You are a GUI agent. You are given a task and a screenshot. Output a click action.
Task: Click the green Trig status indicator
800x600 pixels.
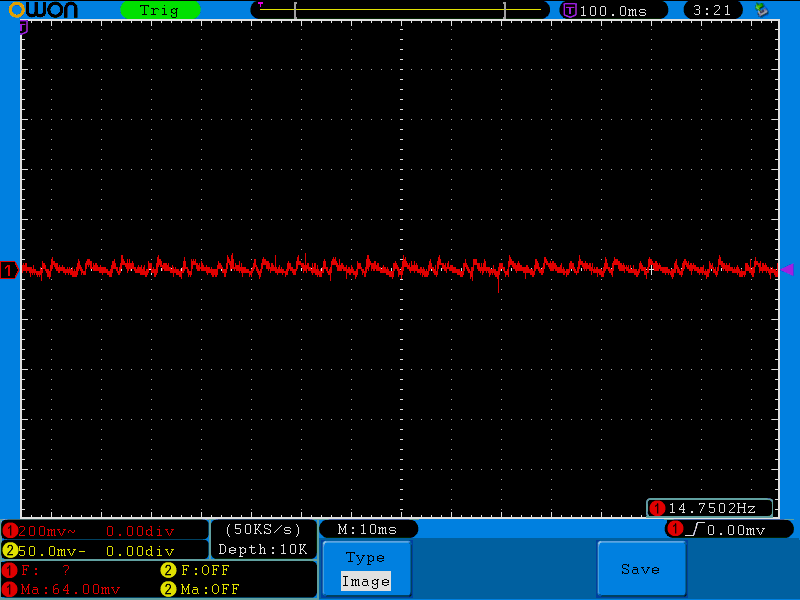click(x=159, y=10)
